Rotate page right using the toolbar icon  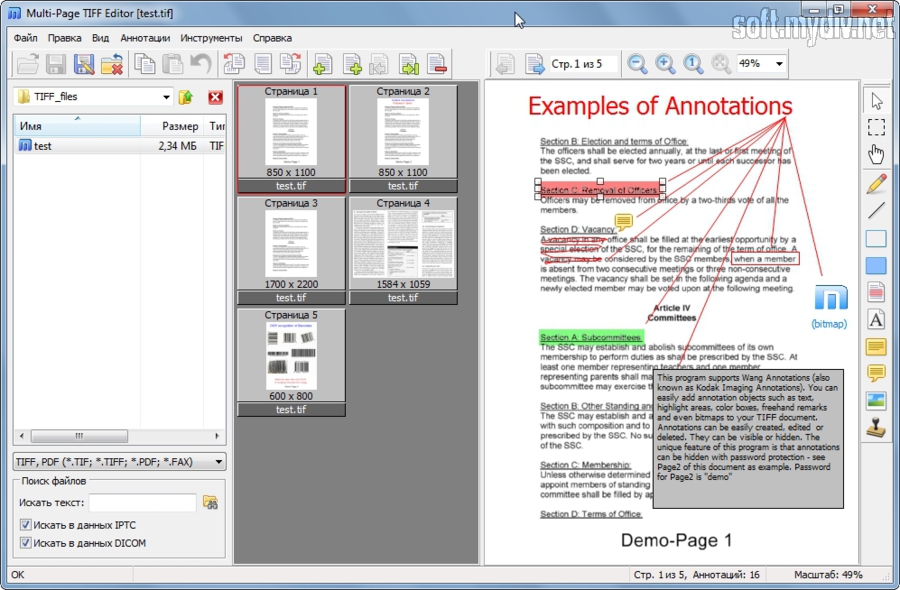coord(290,64)
